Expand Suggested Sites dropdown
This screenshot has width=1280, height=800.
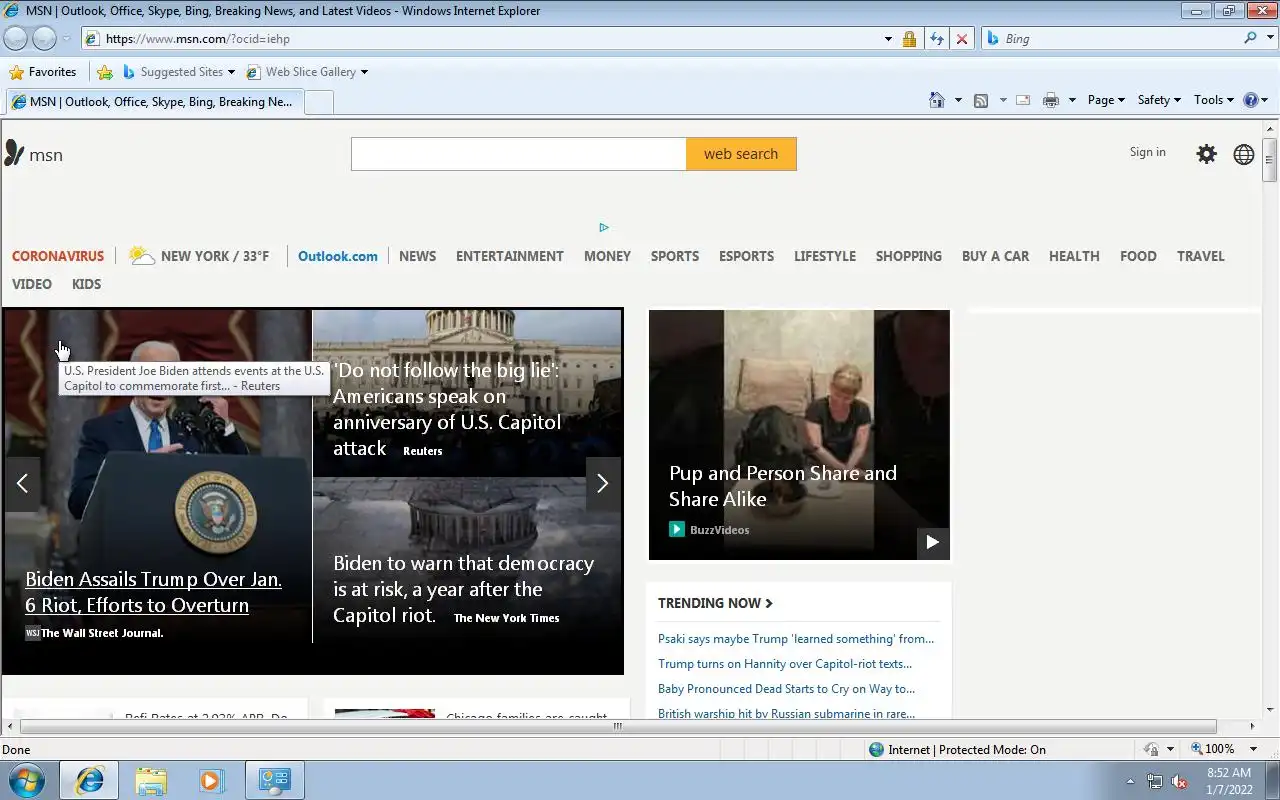point(231,72)
